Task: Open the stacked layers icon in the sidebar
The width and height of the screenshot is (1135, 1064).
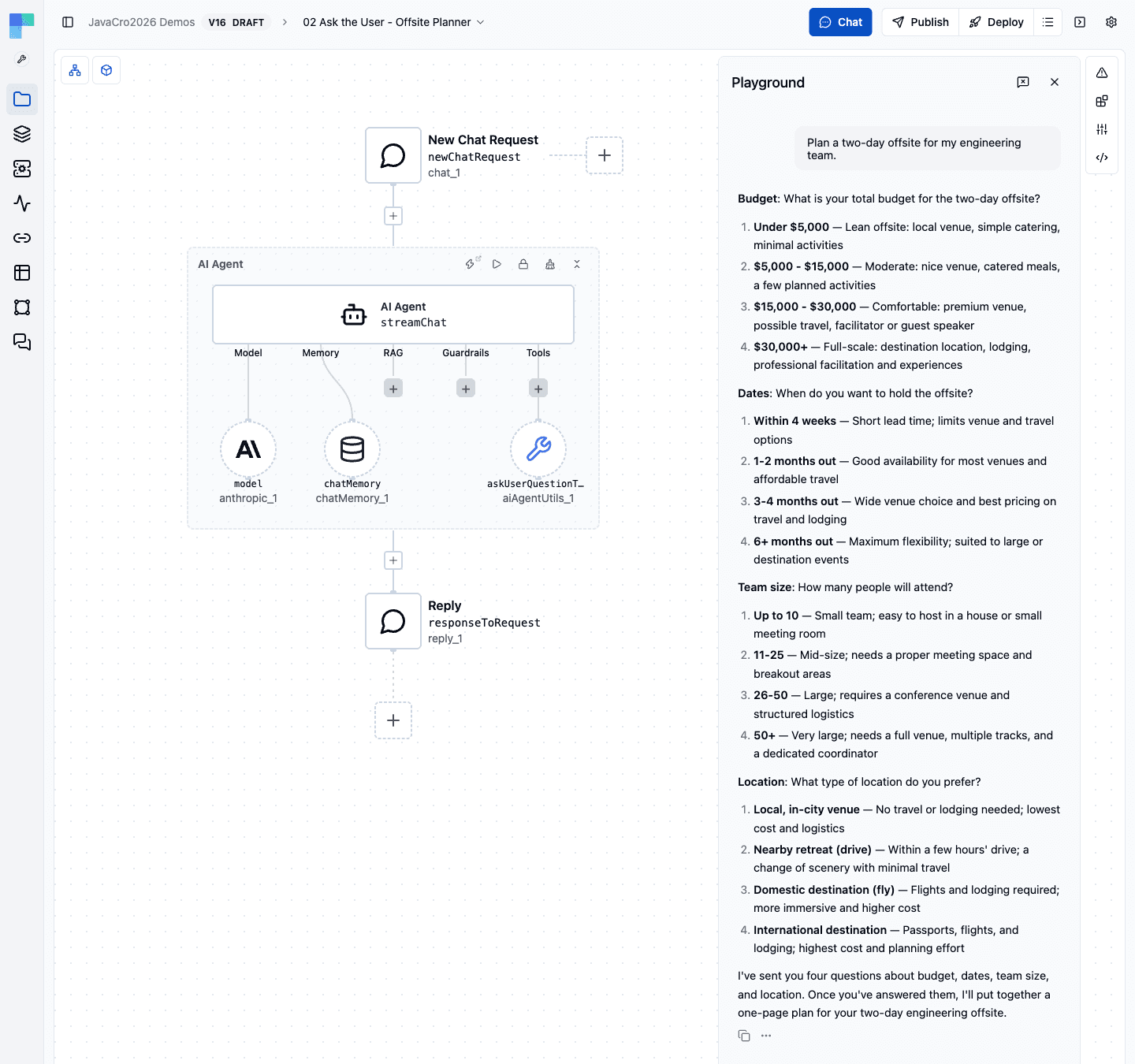Action: [x=22, y=134]
